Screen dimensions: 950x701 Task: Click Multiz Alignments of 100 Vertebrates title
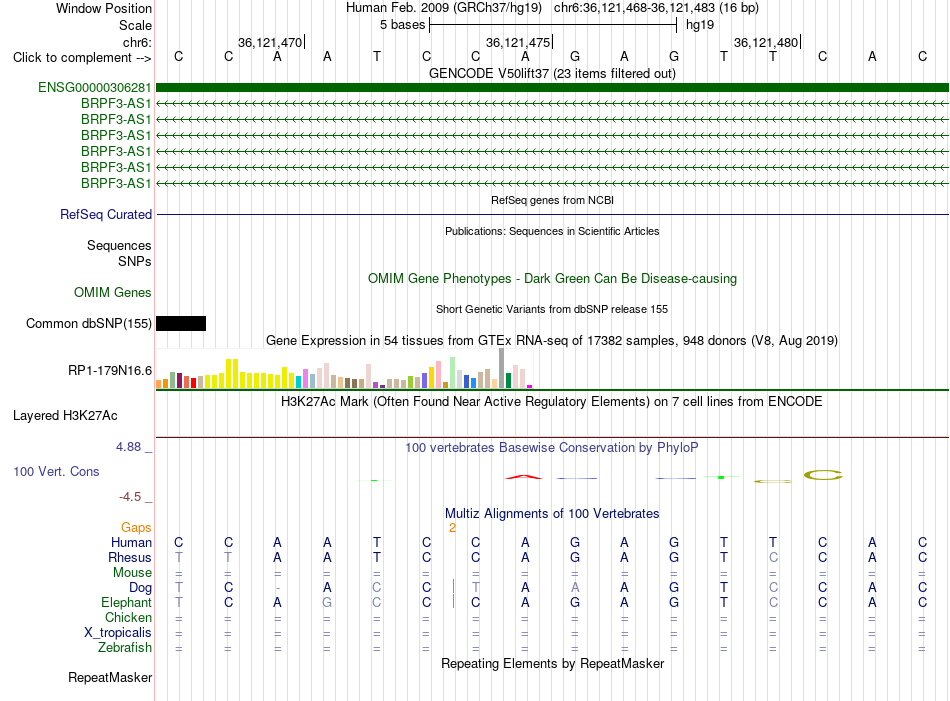click(x=552, y=514)
